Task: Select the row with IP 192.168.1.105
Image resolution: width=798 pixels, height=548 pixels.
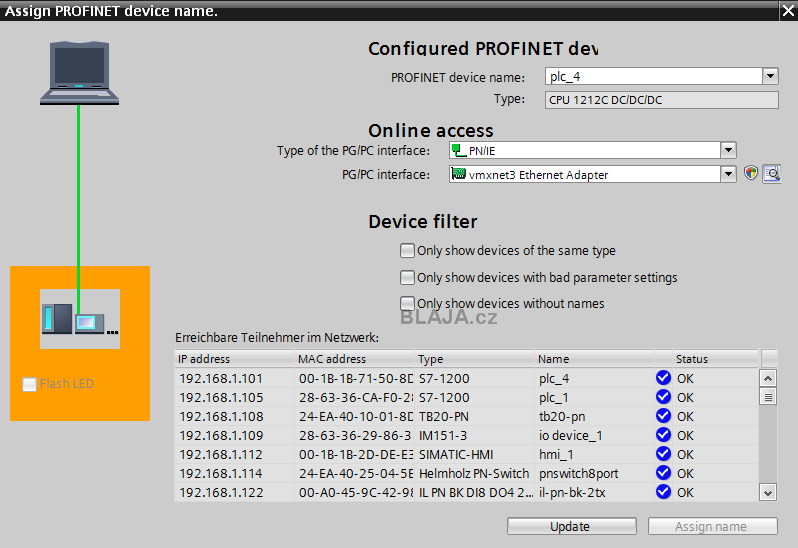Action: click(x=467, y=397)
